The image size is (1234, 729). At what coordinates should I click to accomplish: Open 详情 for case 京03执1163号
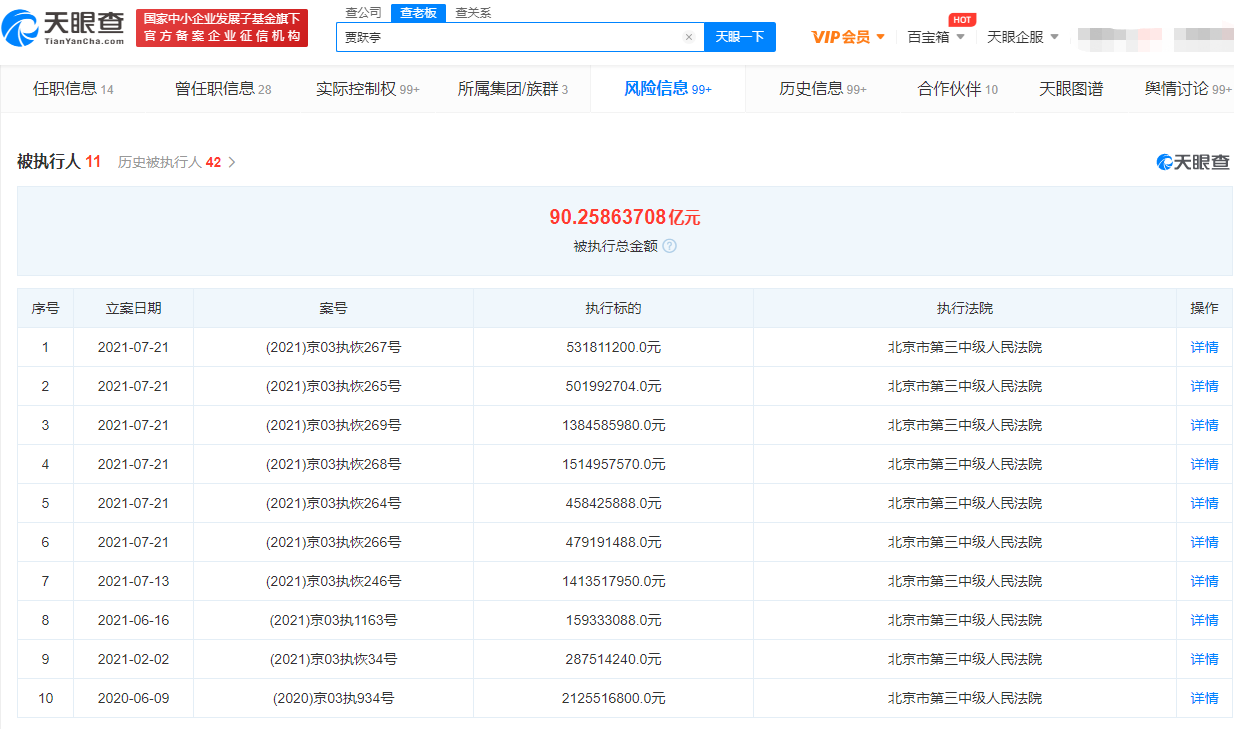pos(1204,620)
